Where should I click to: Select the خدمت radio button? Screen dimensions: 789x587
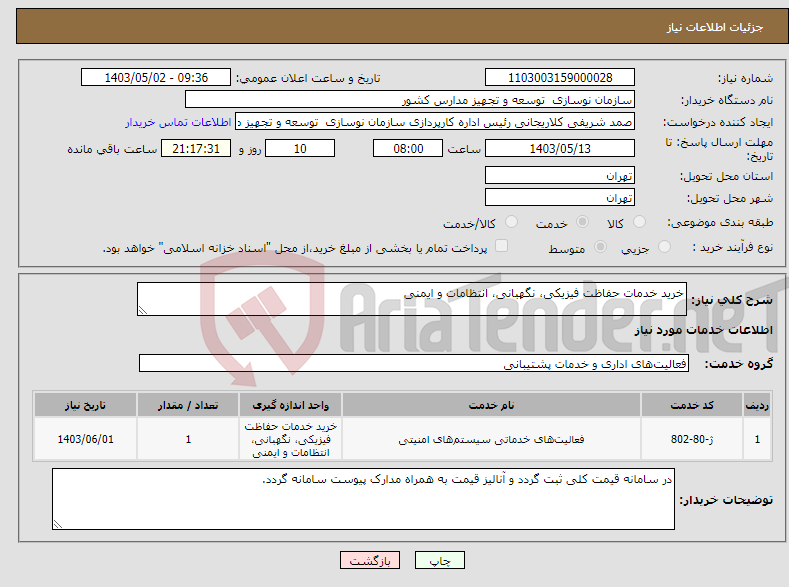coord(582,222)
